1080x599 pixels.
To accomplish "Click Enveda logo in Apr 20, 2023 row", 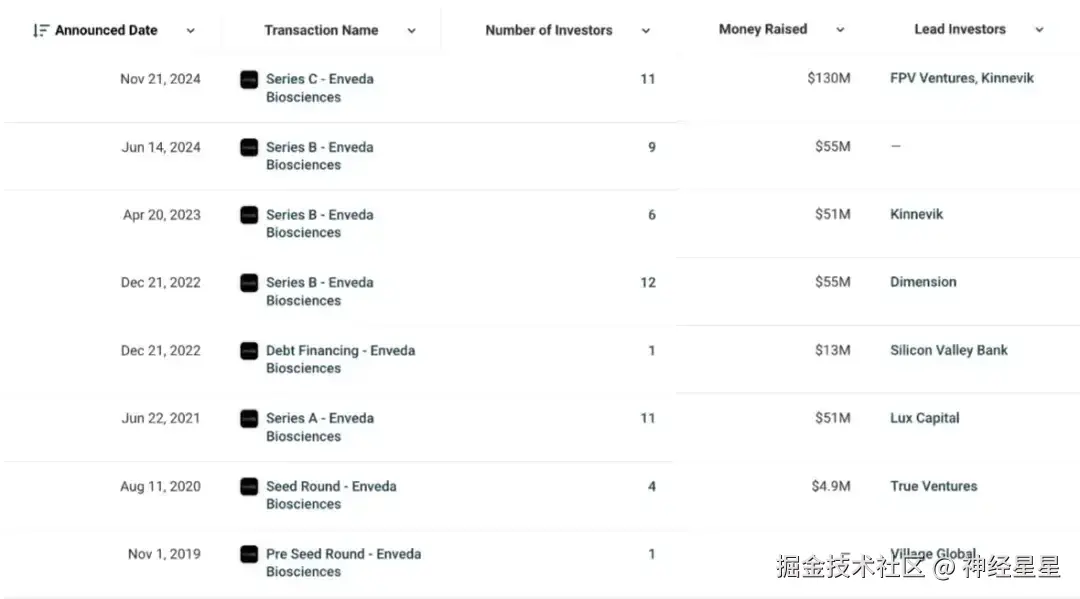I will point(249,215).
